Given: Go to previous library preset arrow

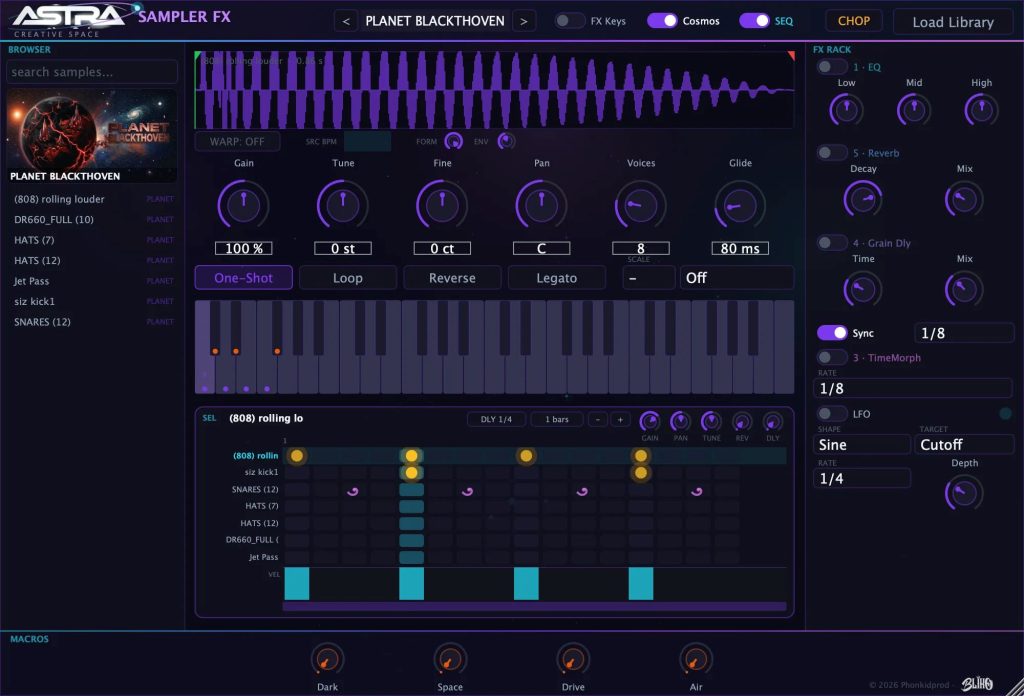Looking at the screenshot, I should click(346, 21).
